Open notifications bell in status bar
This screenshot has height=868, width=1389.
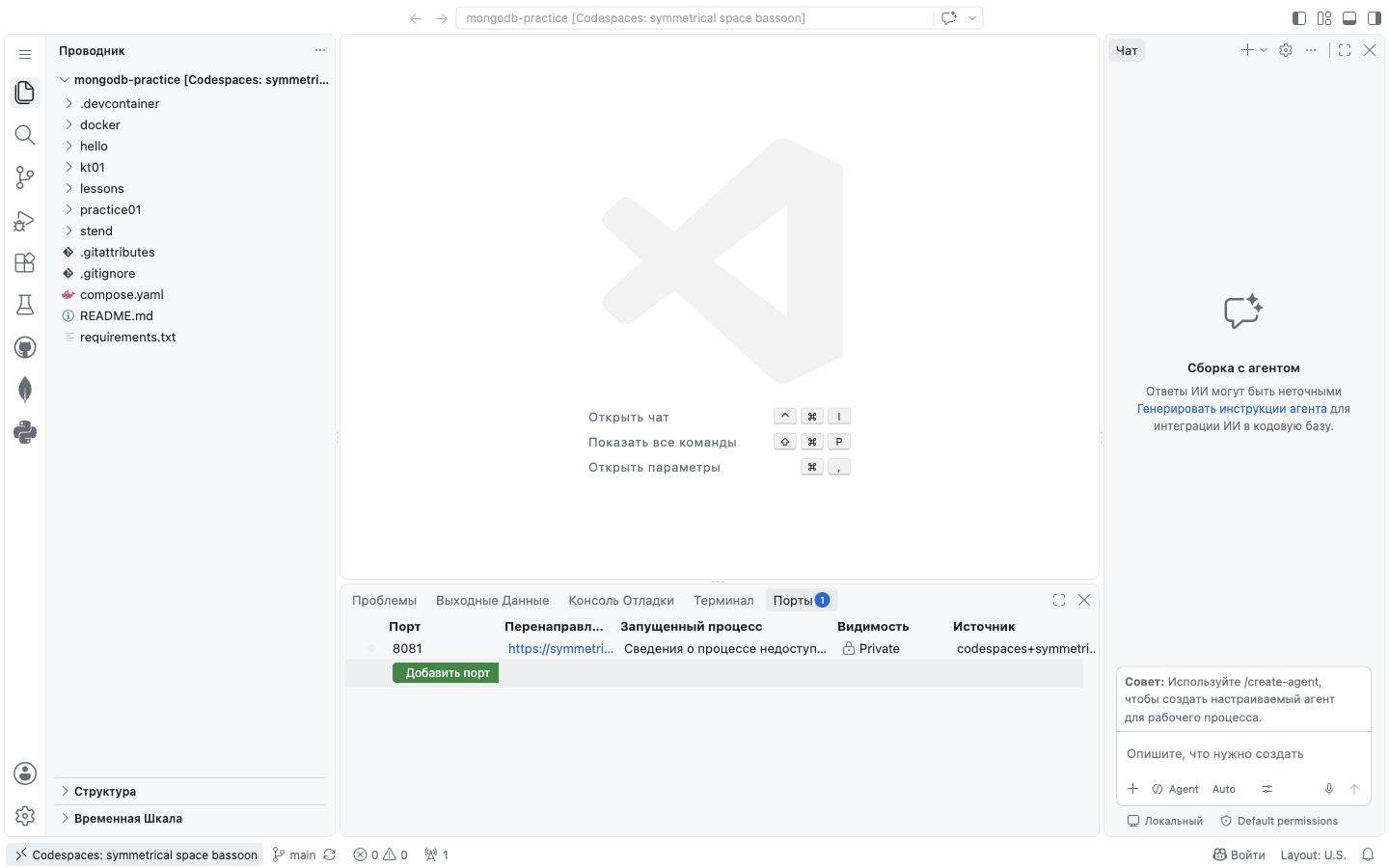[1368, 854]
